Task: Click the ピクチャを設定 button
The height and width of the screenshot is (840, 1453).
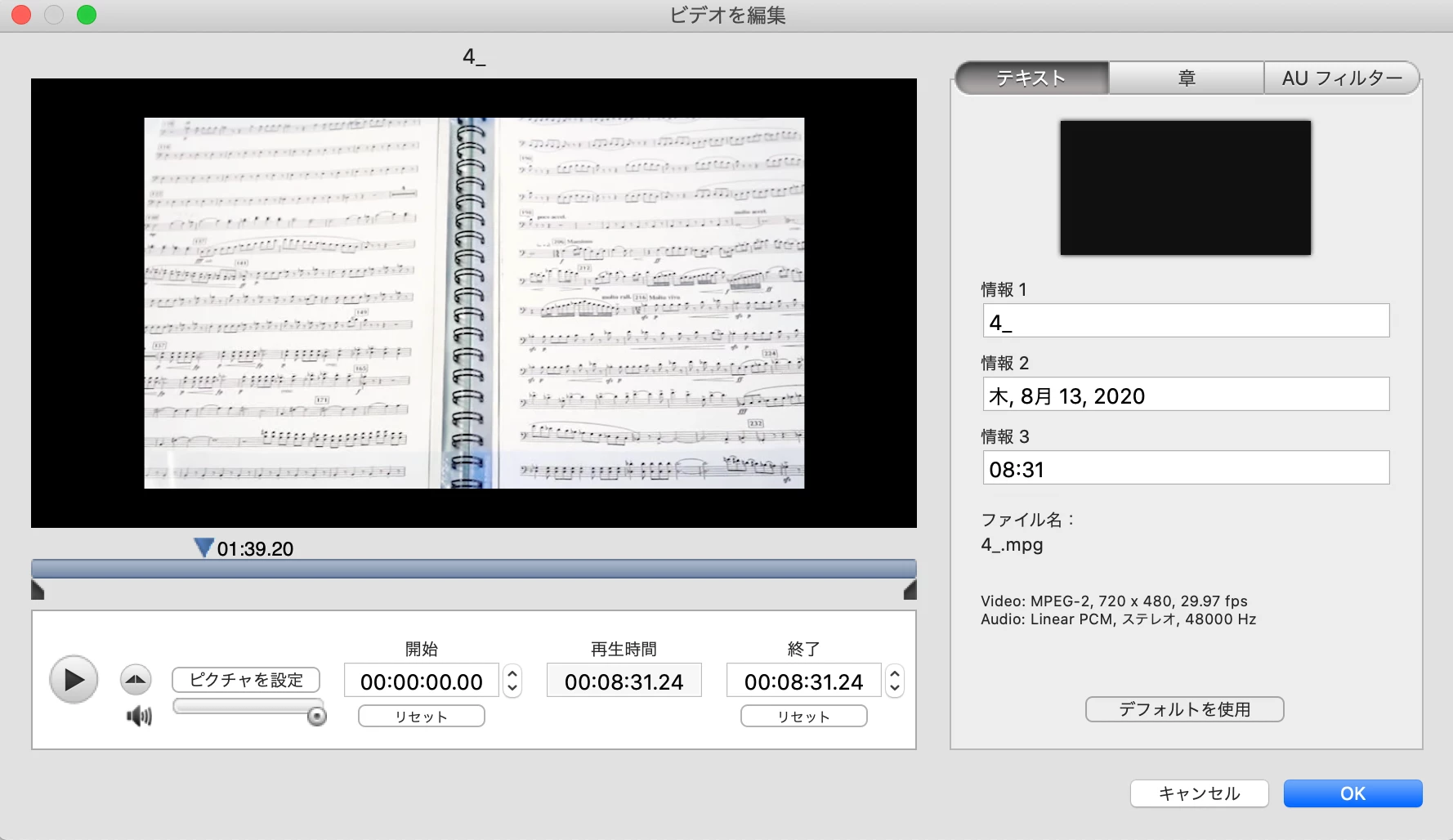Action: 245,680
